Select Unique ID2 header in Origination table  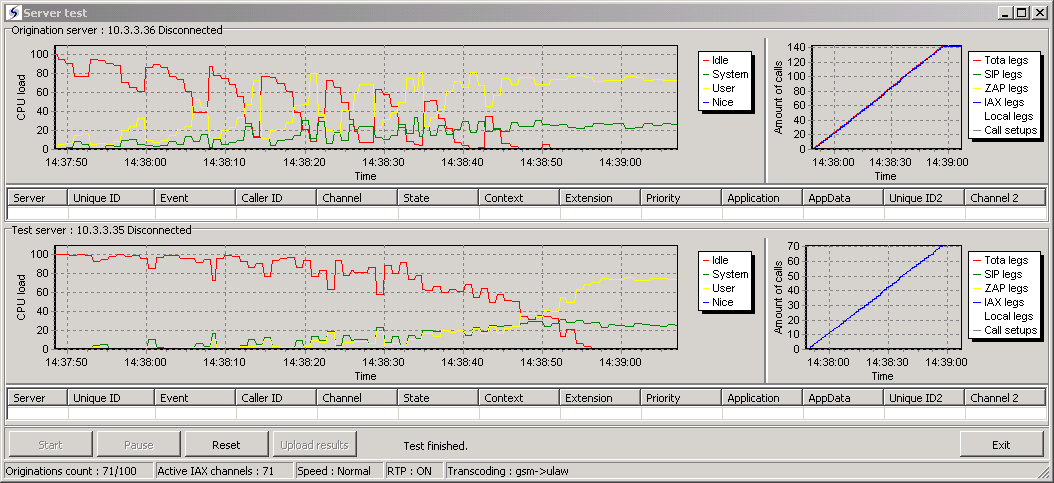pyautogui.click(x=924, y=198)
